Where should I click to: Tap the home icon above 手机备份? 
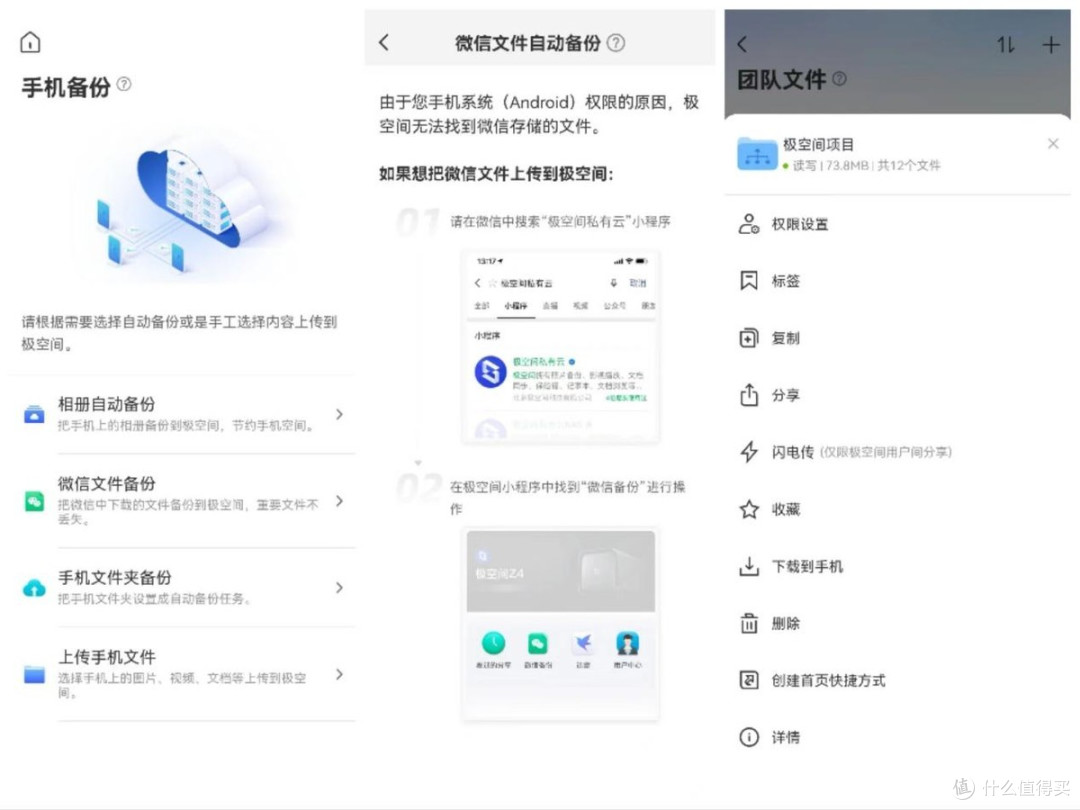[30, 43]
